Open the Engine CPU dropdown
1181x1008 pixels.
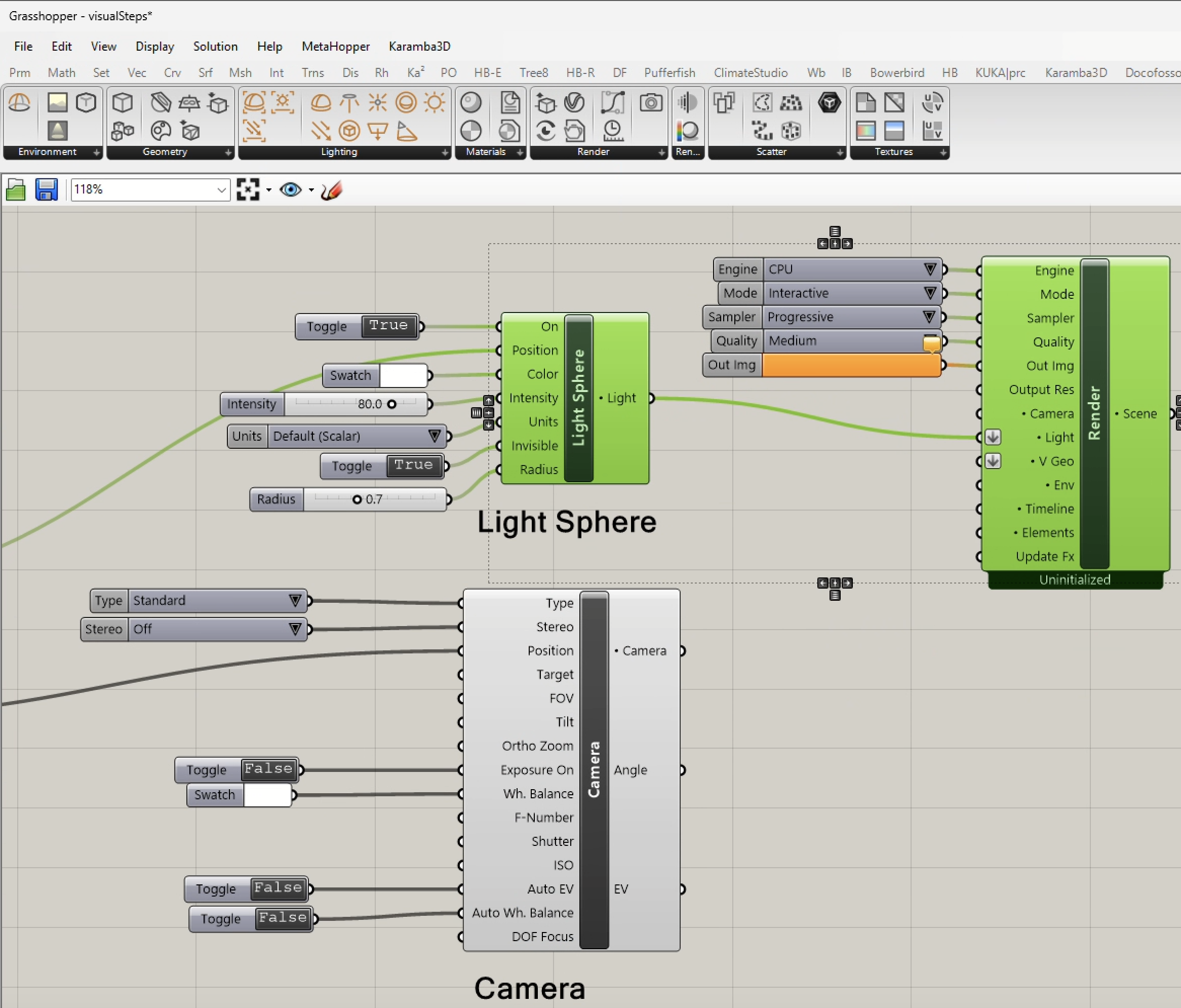tap(930, 269)
